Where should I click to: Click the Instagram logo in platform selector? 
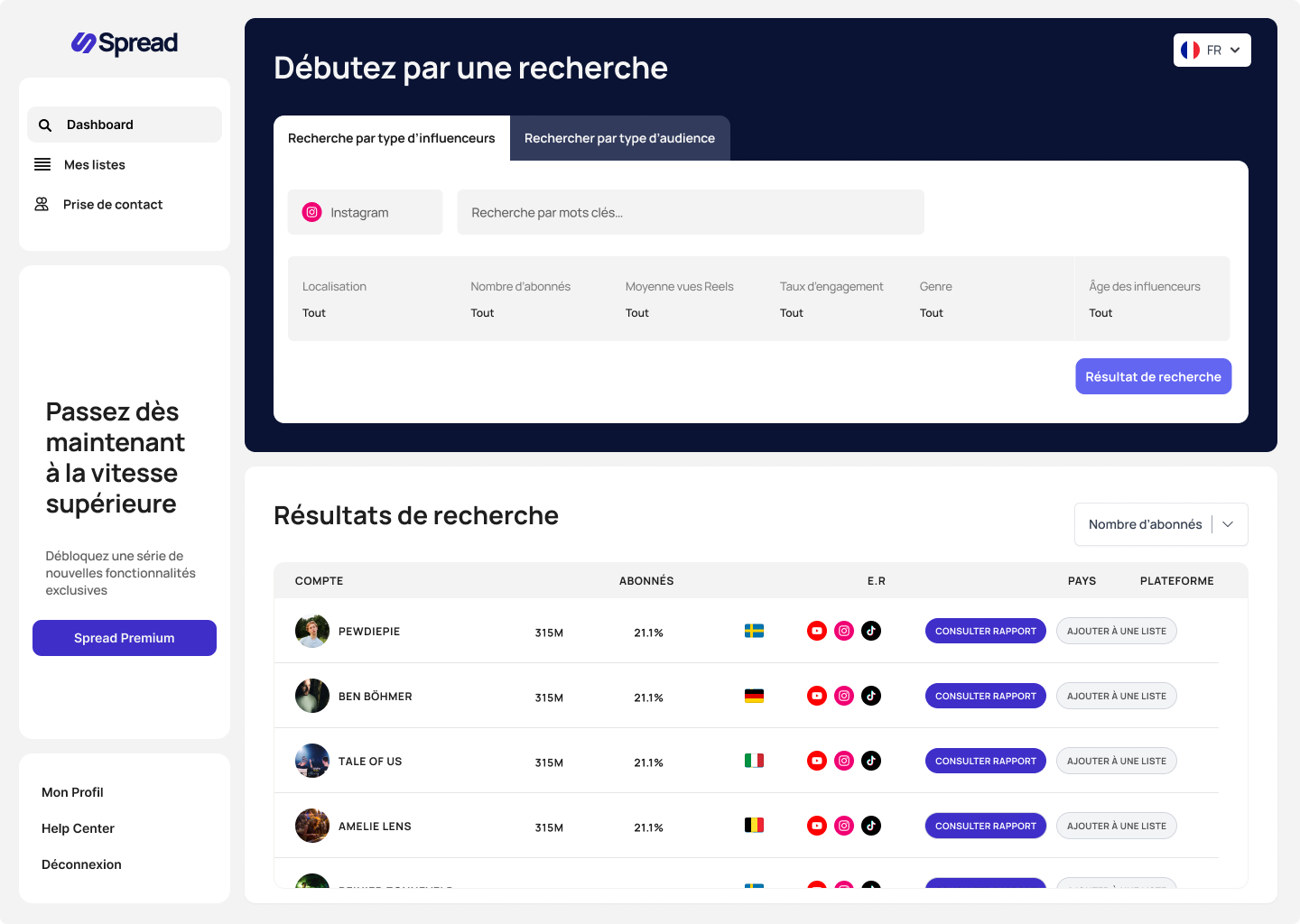[311, 212]
